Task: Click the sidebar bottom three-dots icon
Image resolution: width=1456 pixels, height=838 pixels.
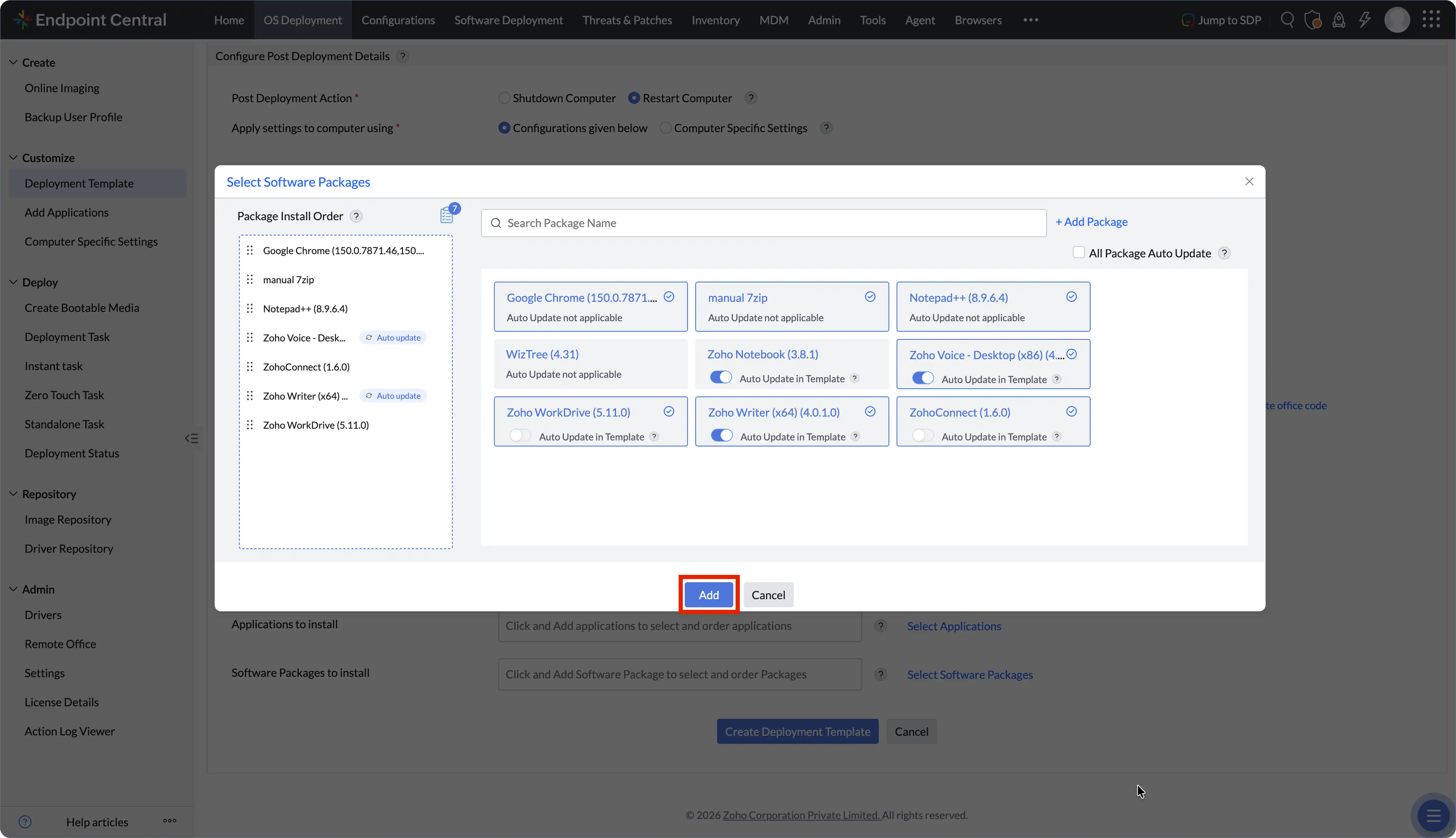Action: click(x=170, y=821)
